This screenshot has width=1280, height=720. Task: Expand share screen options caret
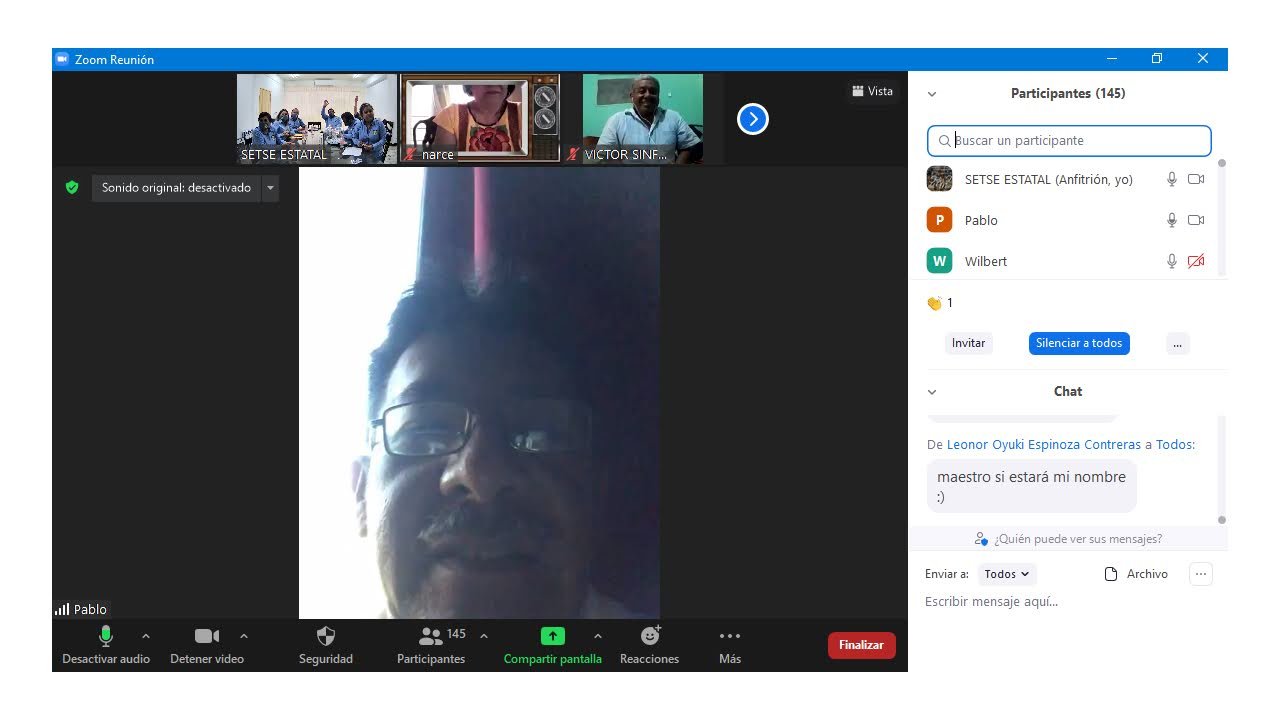598,636
